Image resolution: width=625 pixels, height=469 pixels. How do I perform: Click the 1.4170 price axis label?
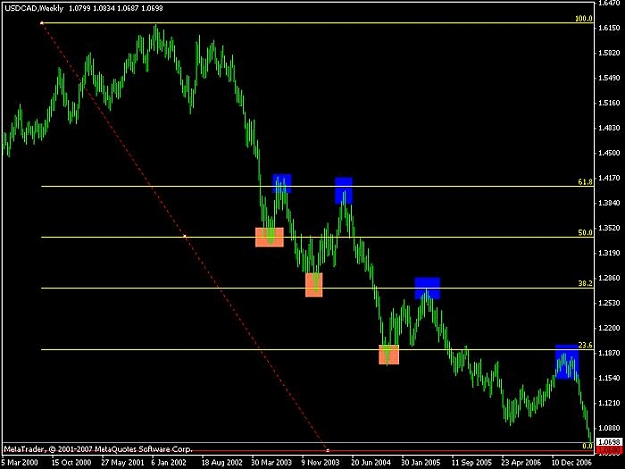pos(609,178)
